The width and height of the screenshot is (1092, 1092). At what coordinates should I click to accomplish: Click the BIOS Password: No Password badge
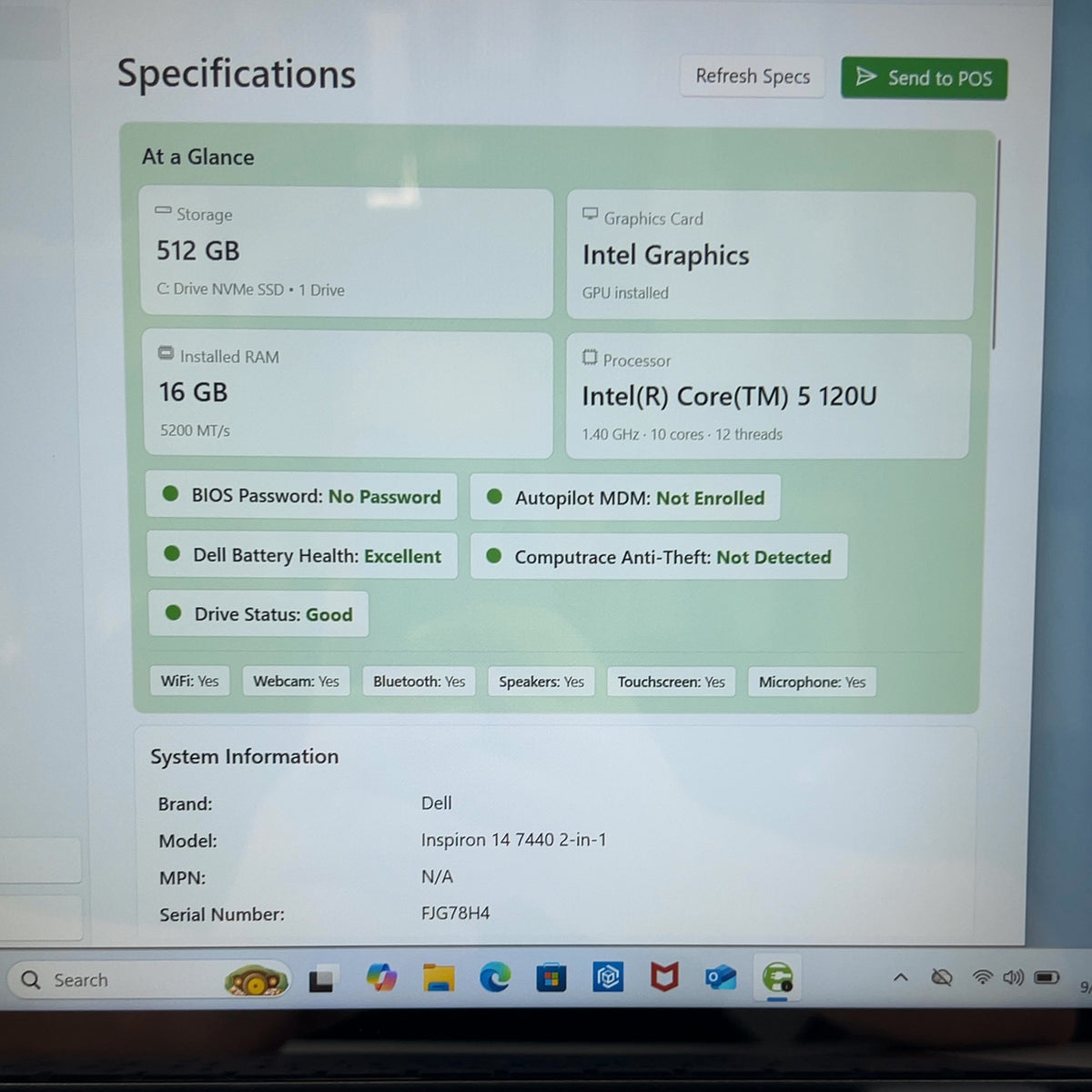tap(302, 496)
